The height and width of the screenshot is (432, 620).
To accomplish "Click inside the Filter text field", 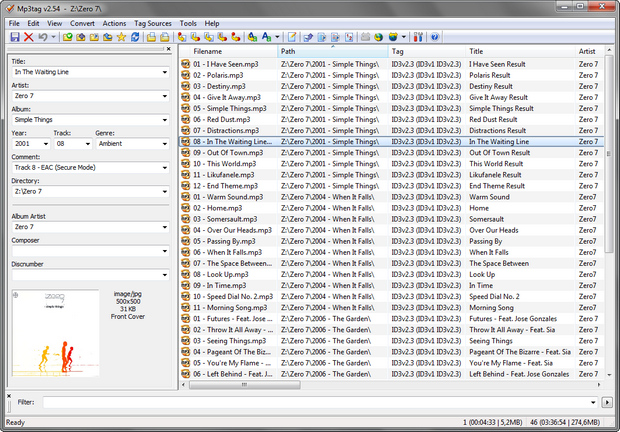I will tap(316, 402).
